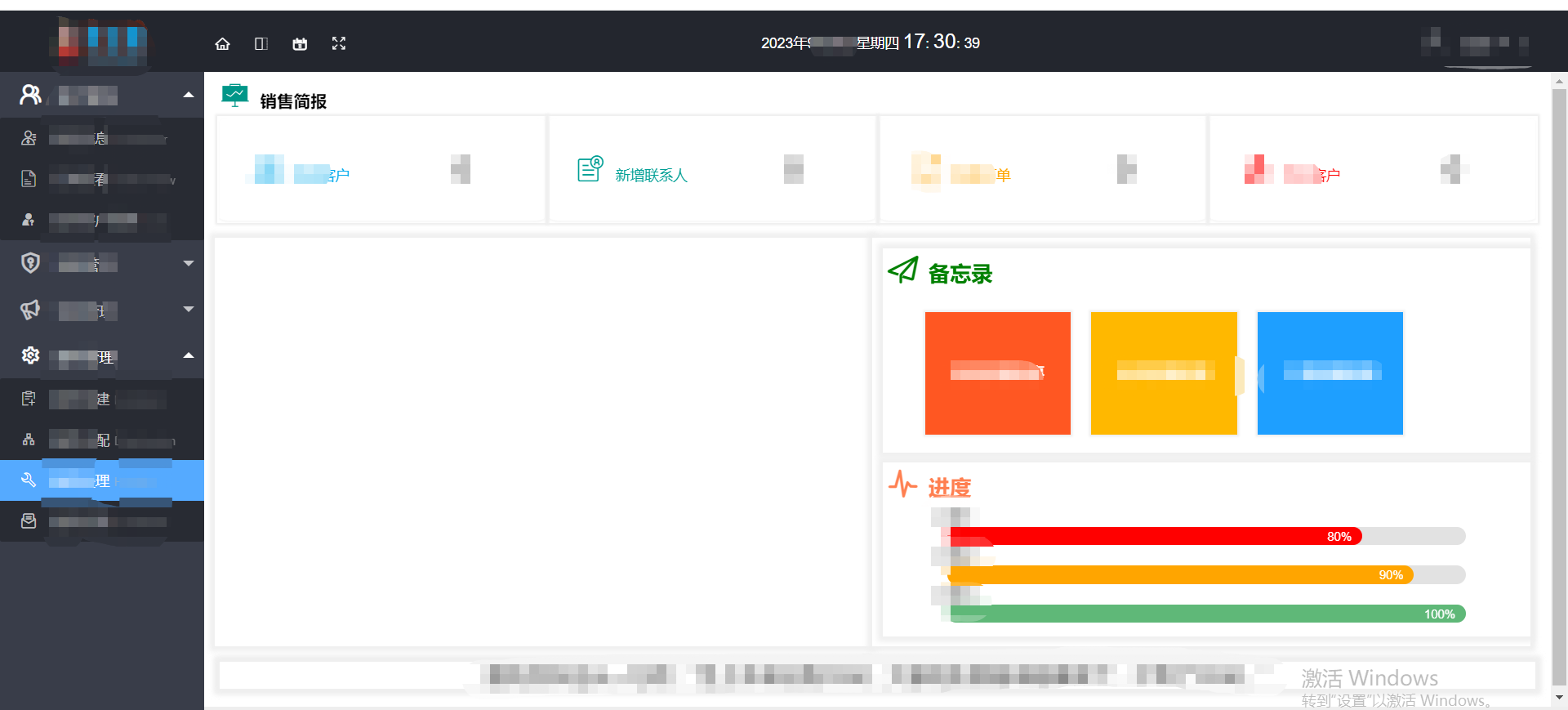Collapse the gear menu group arrow

[x=189, y=355]
